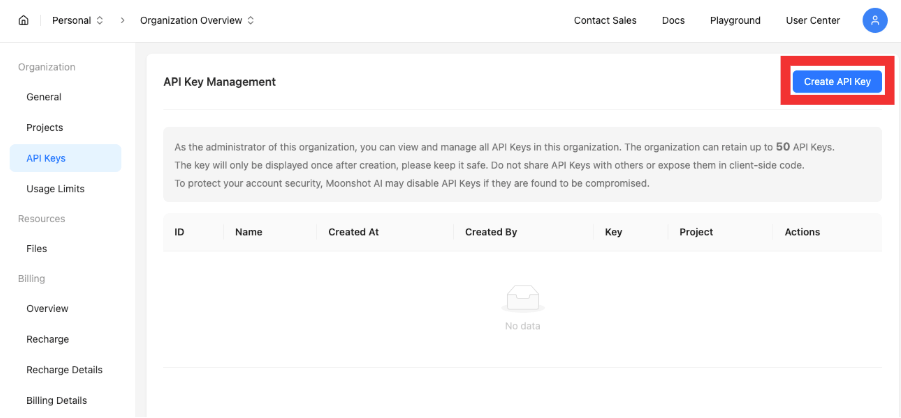Open Files under Resources
This screenshot has width=901, height=418.
point(37,248)
